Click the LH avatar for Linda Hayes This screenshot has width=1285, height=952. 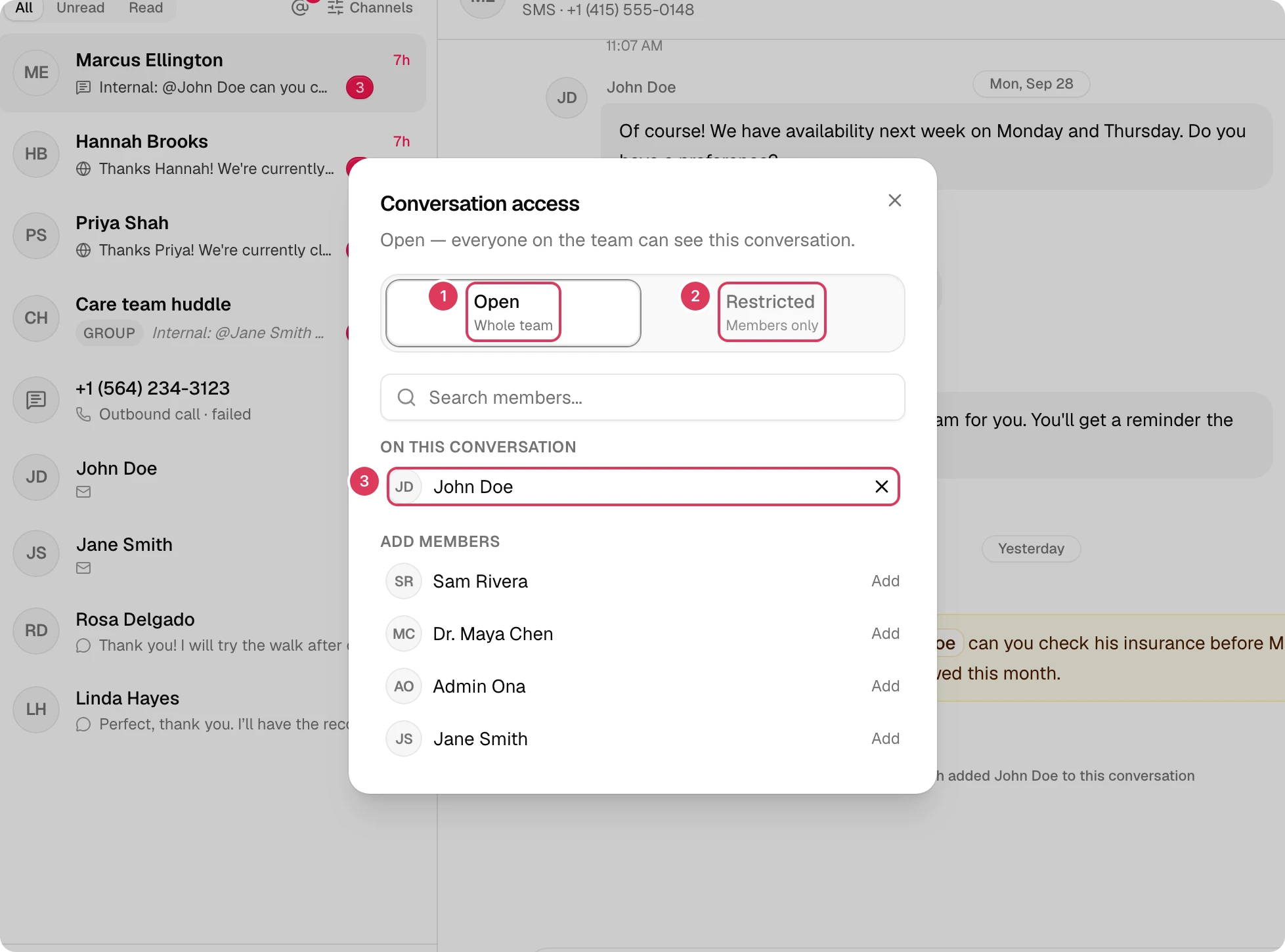coord(36,710)
